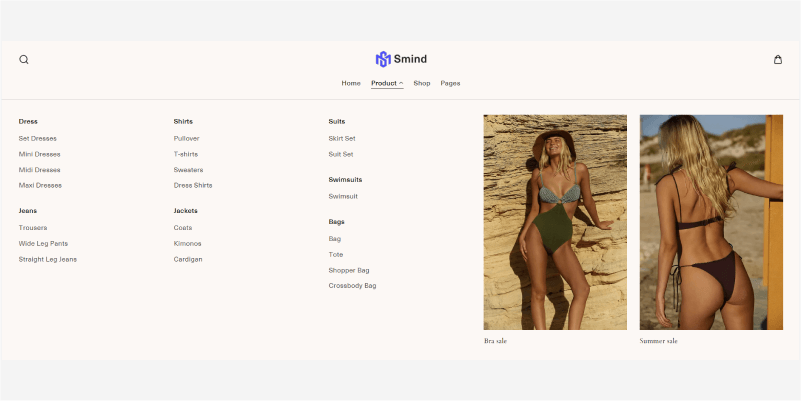Select the Pullover link
801x401 pixels.
click(x=186, y=138)
